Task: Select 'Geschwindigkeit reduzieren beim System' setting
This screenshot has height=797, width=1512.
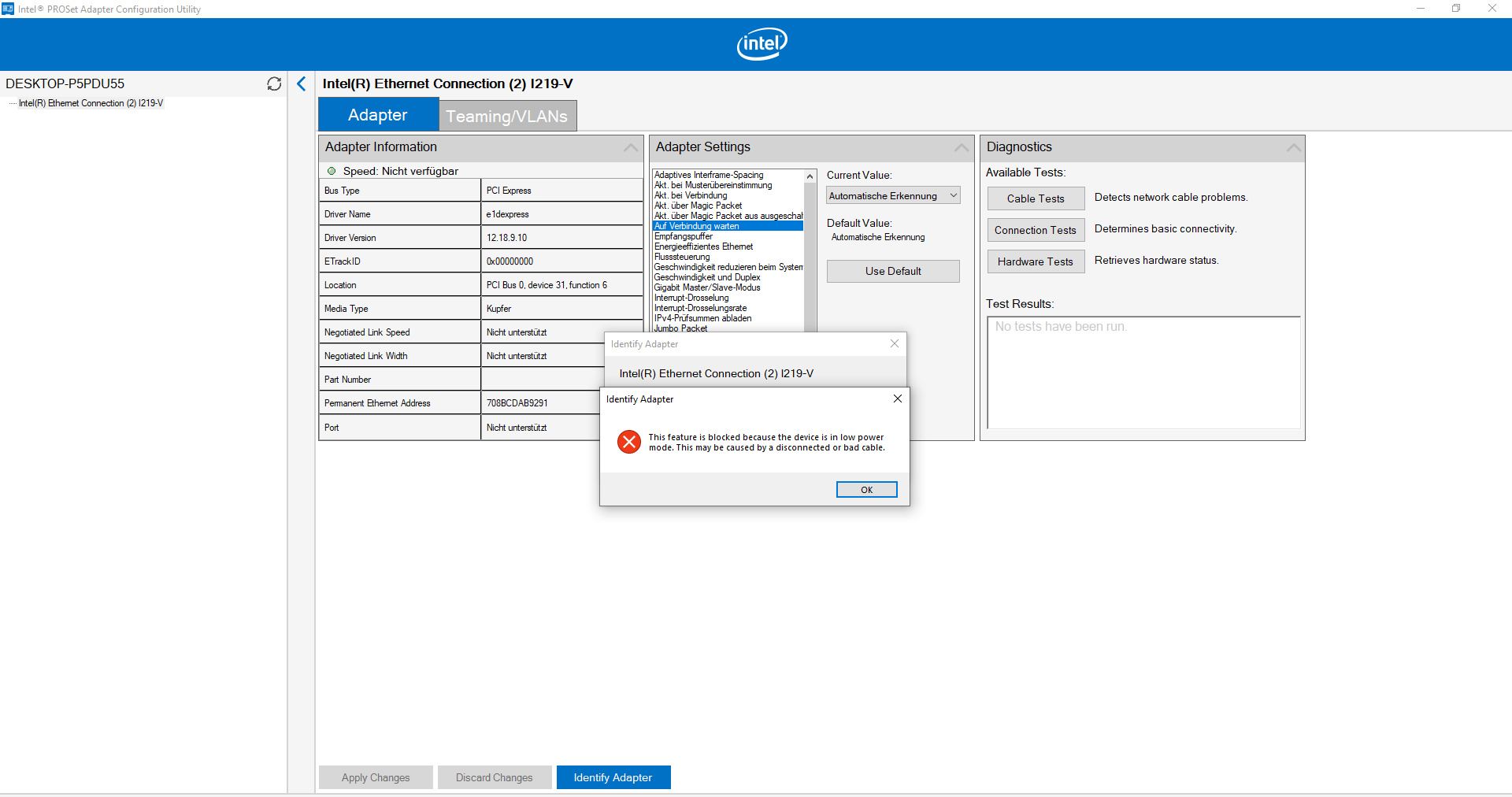Action: click(x=728, y=267)
